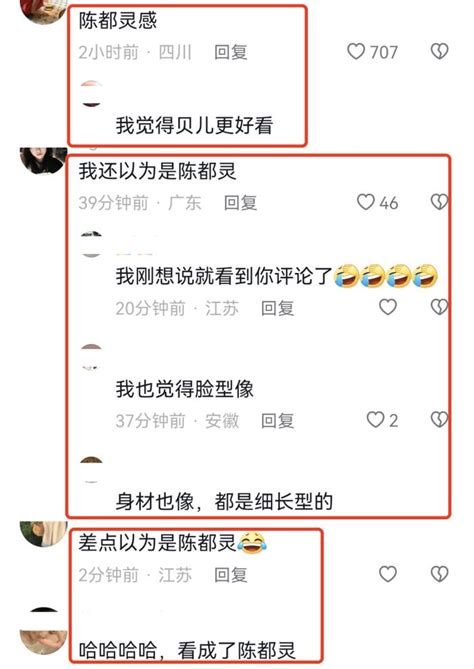Dislike the 我还以为是陈都灵 comment
This screenshot has width=474, height=669.
pos(439,202)
